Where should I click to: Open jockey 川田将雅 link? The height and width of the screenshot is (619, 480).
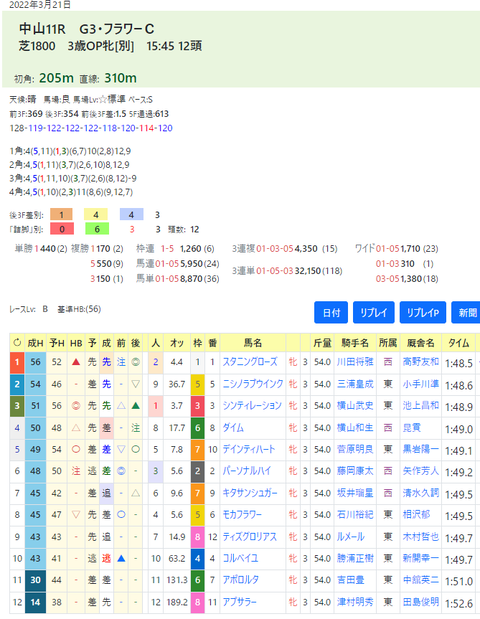[355, 362]
